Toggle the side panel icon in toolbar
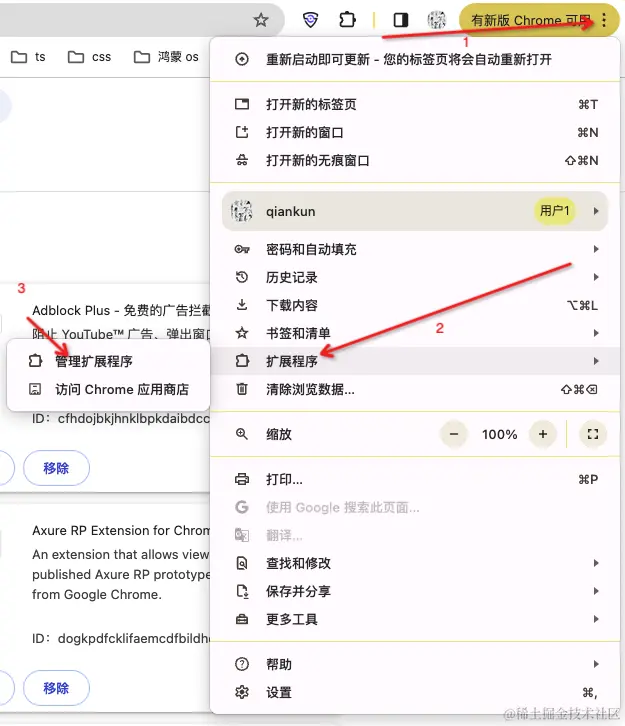 pos(400,20)
